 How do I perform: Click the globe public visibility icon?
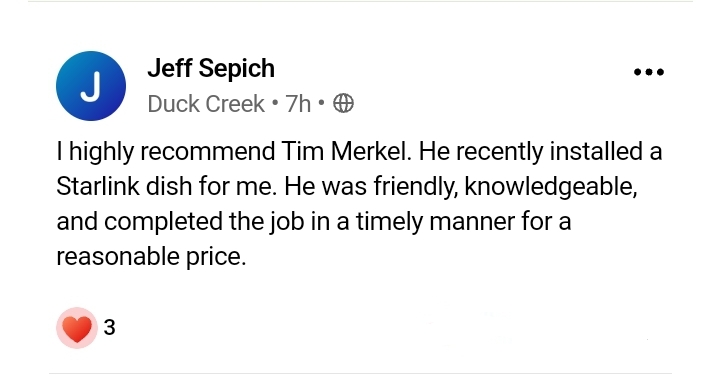343,104
